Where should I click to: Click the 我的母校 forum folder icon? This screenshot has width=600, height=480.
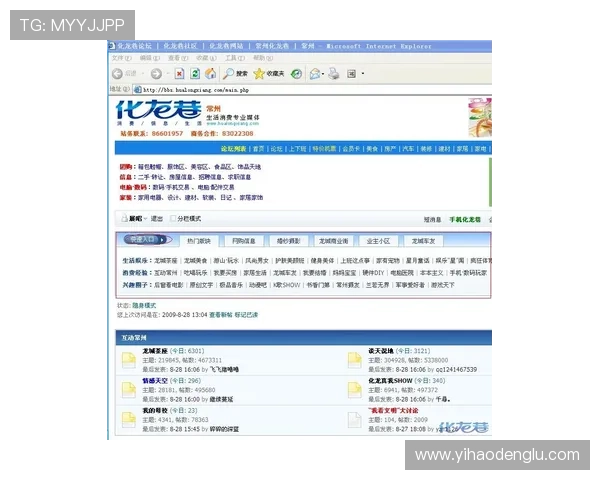coord(129,420)
